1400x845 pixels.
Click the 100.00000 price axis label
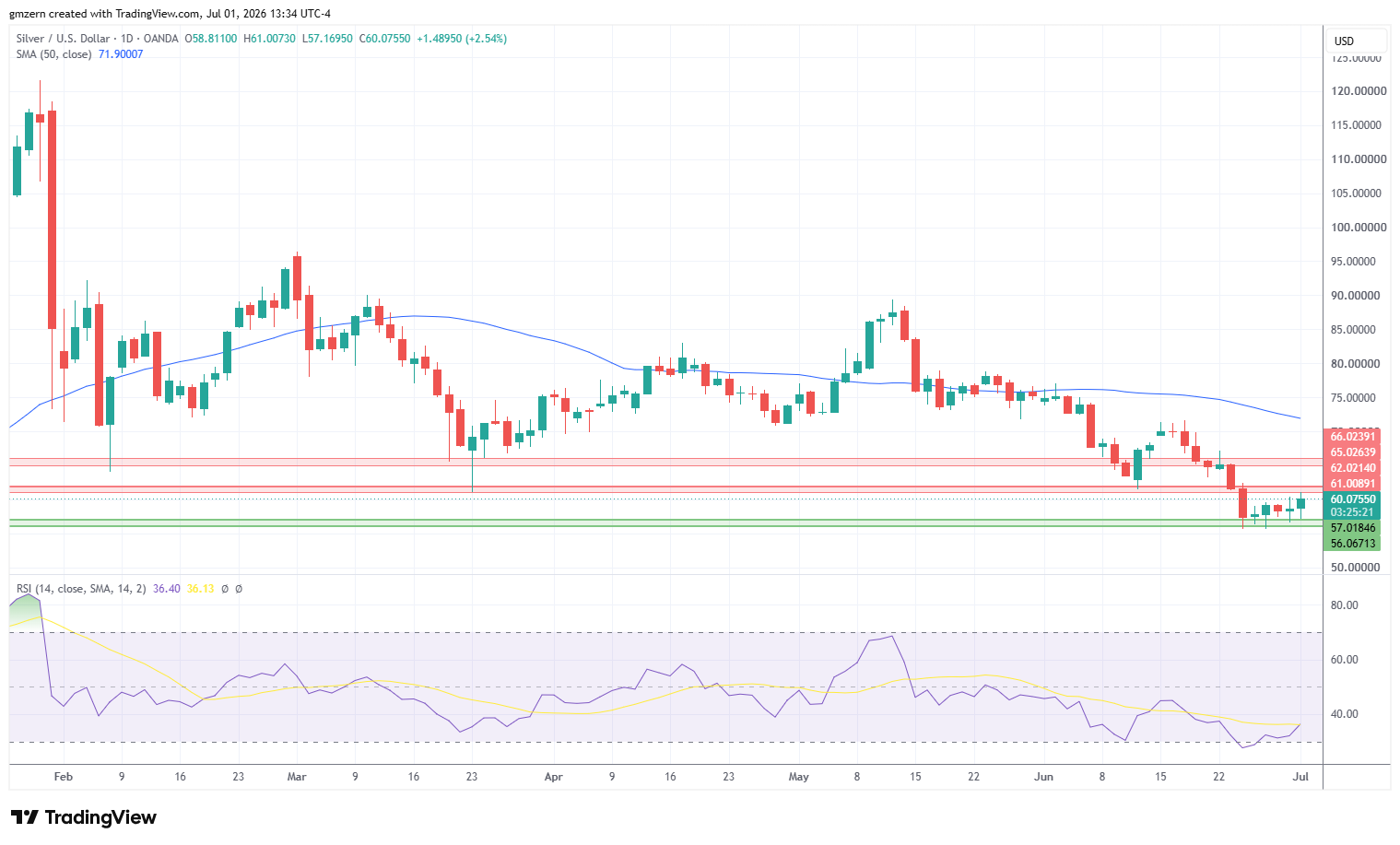1359,228
